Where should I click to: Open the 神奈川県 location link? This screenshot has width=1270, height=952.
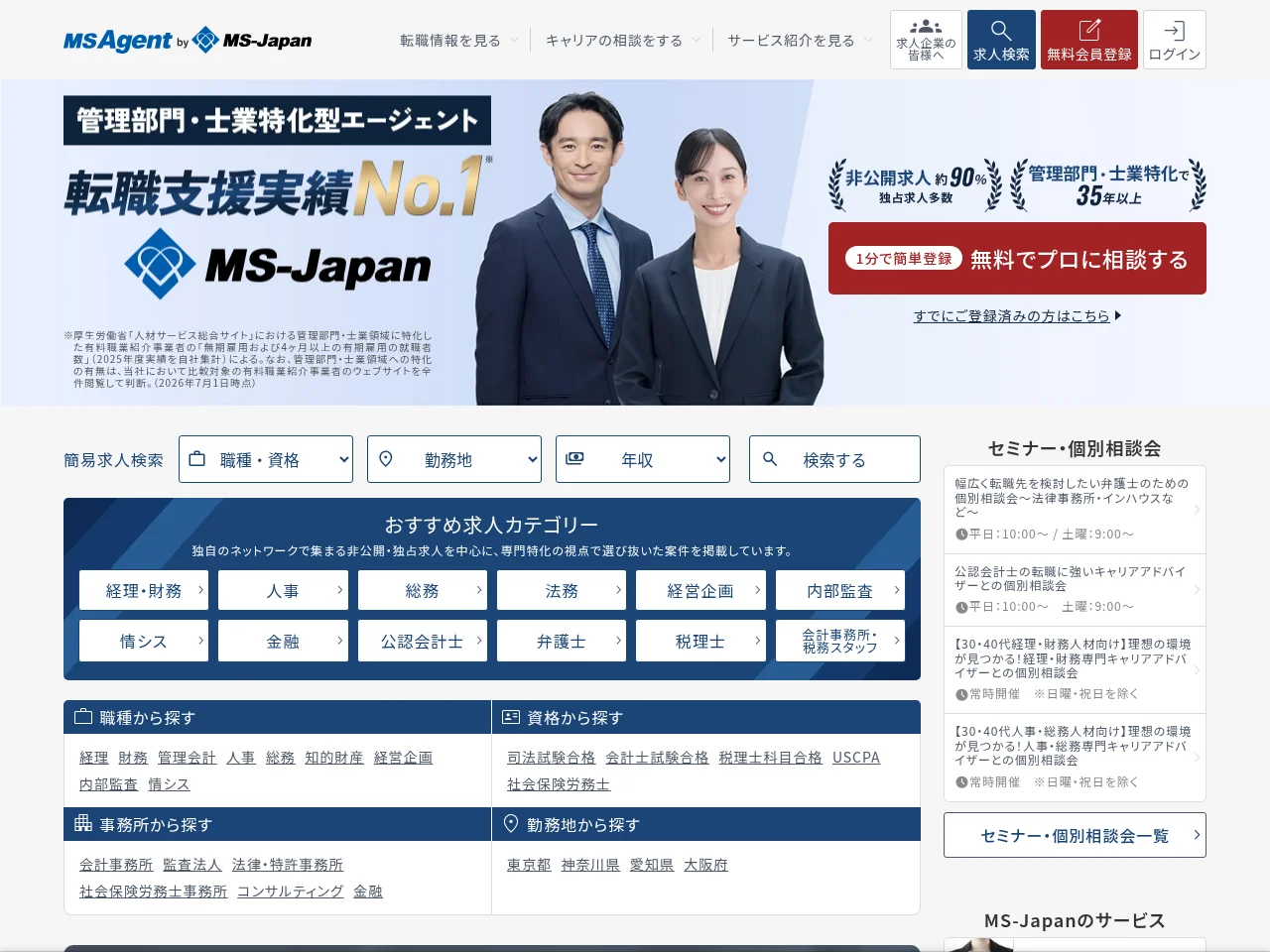pos(590,865)
